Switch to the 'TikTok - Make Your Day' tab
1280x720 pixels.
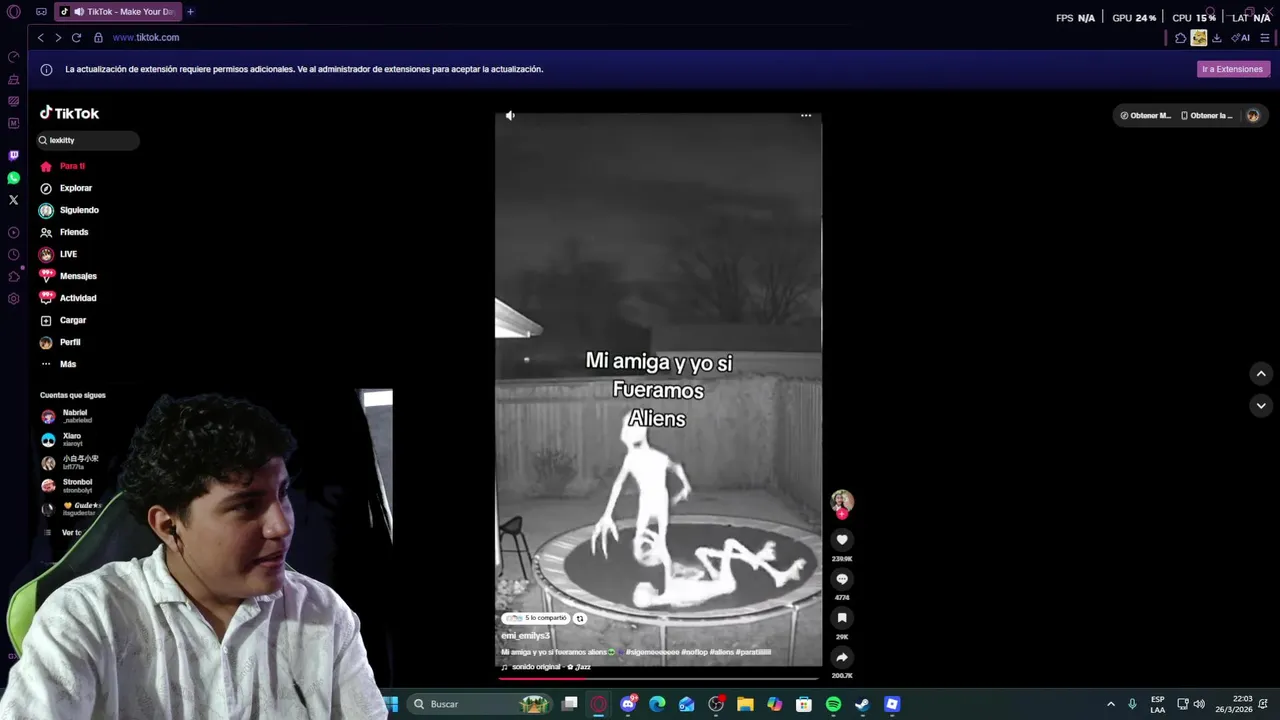[118, 12]
